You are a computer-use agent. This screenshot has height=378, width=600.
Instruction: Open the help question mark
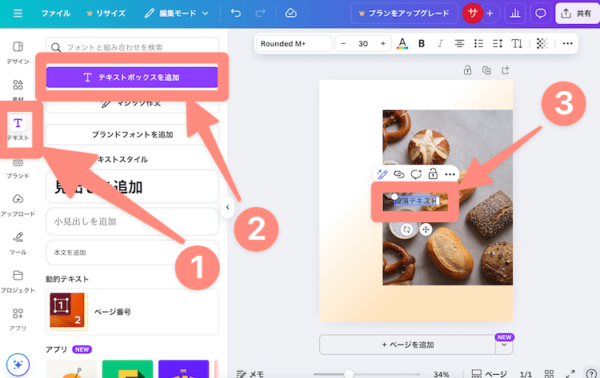(591, 373)
